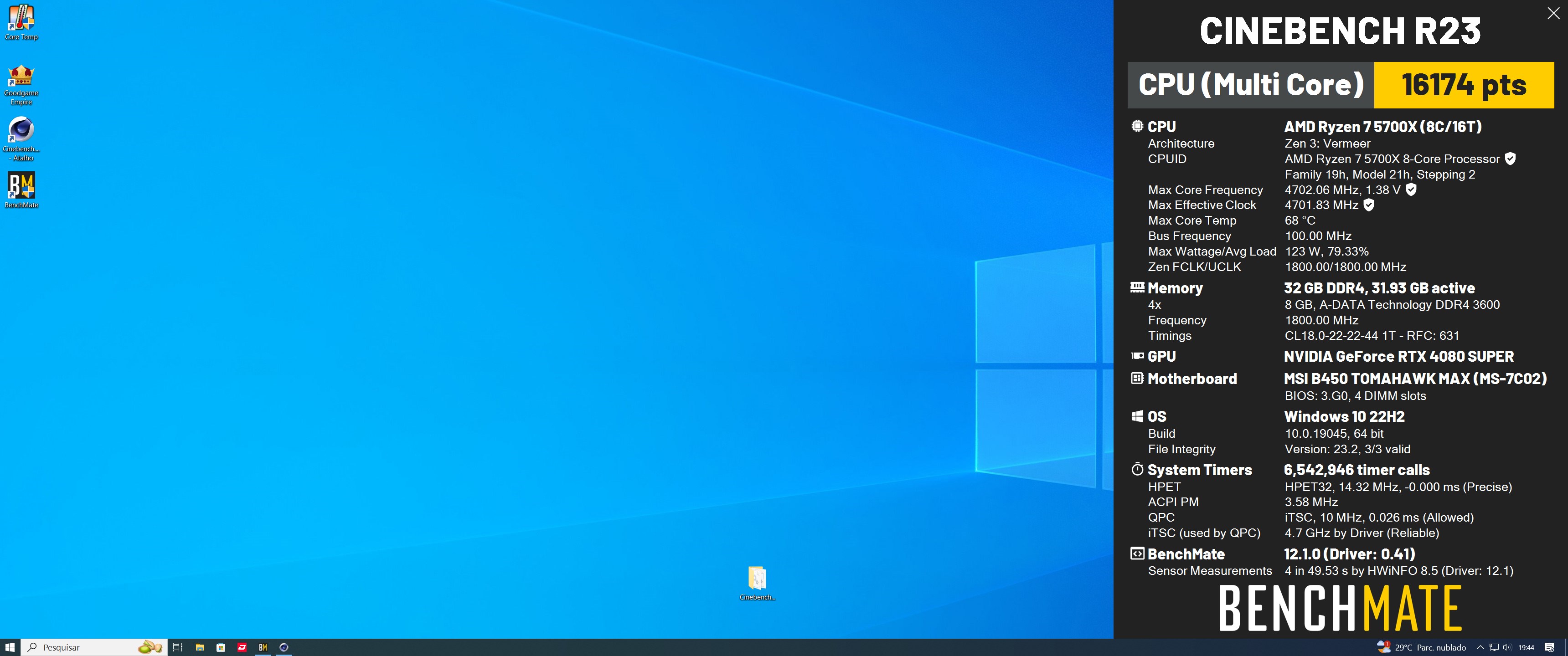The width and height of the screenshot is (1568, 656).
Task: Click the Max Effective Clock shield icon
Action: coord(1369,205)
